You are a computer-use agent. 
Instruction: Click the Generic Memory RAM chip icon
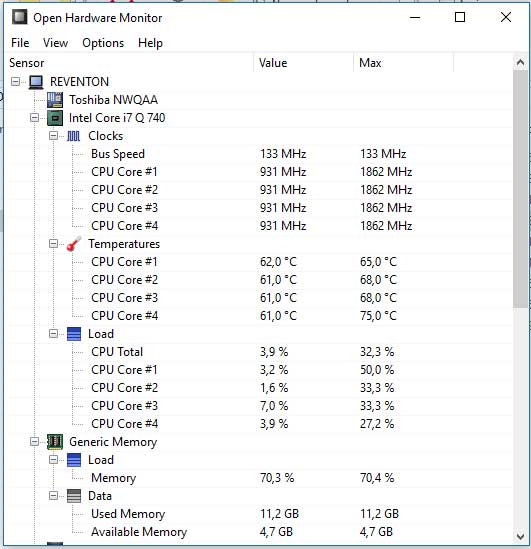[55, 442]
